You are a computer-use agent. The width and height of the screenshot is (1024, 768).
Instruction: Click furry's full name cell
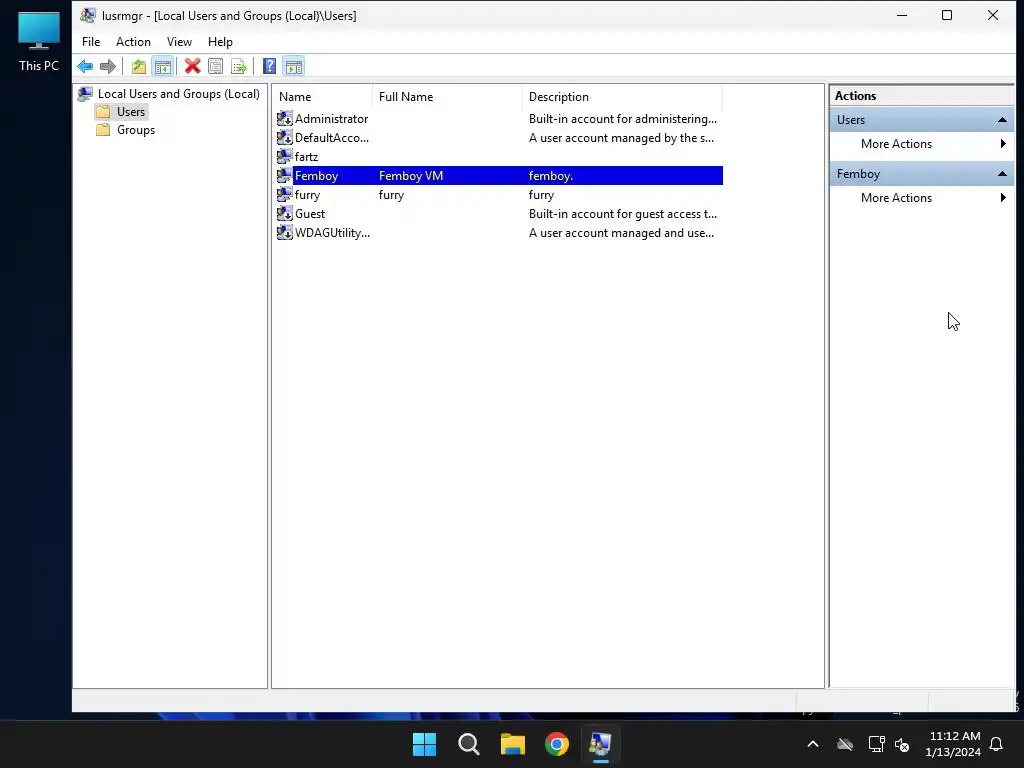[x=391, y=195]
